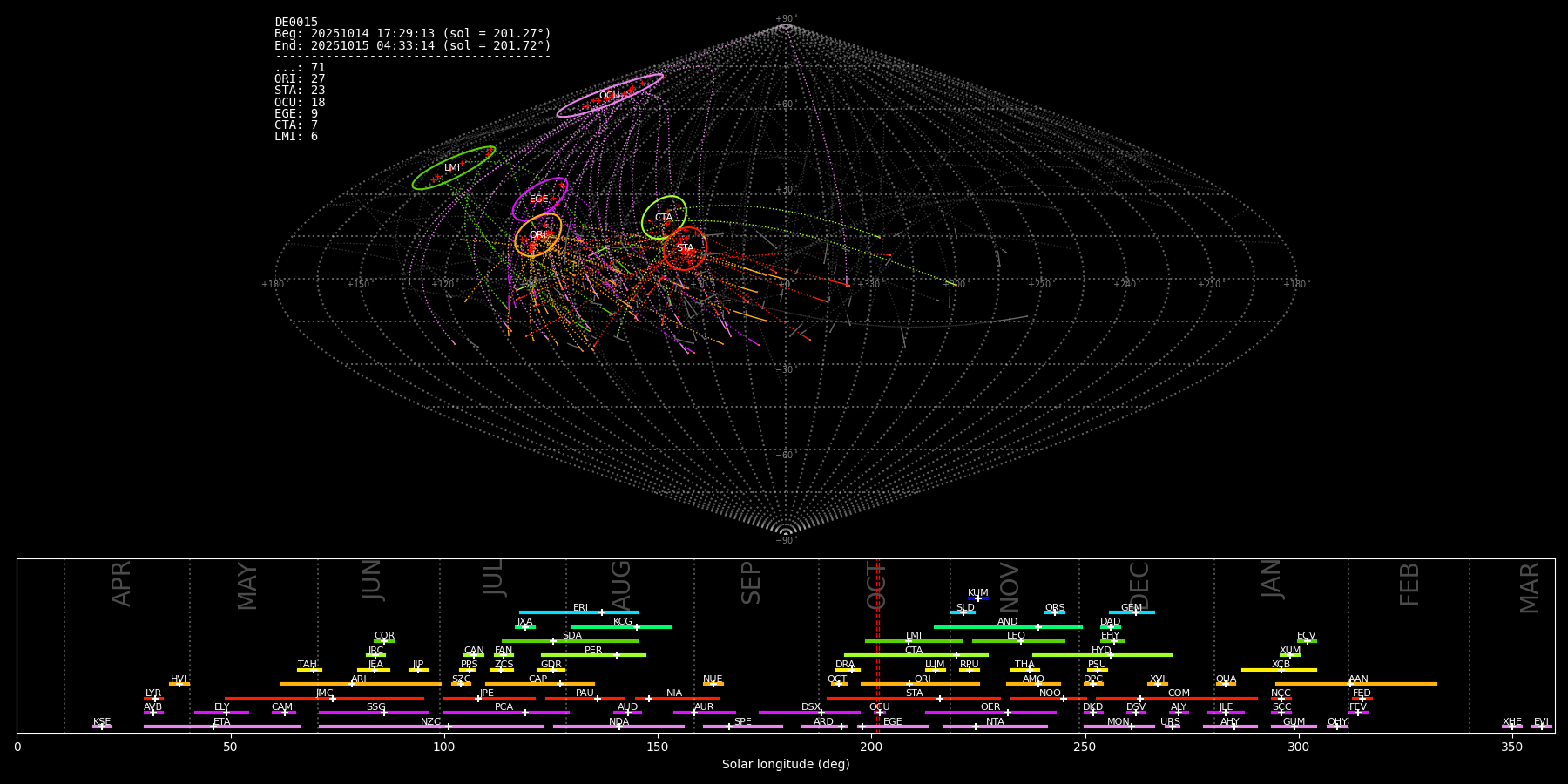The image size is (1568, 784).
Task: Click the OER shower bar in the timeline
Action: click(990, 713)
